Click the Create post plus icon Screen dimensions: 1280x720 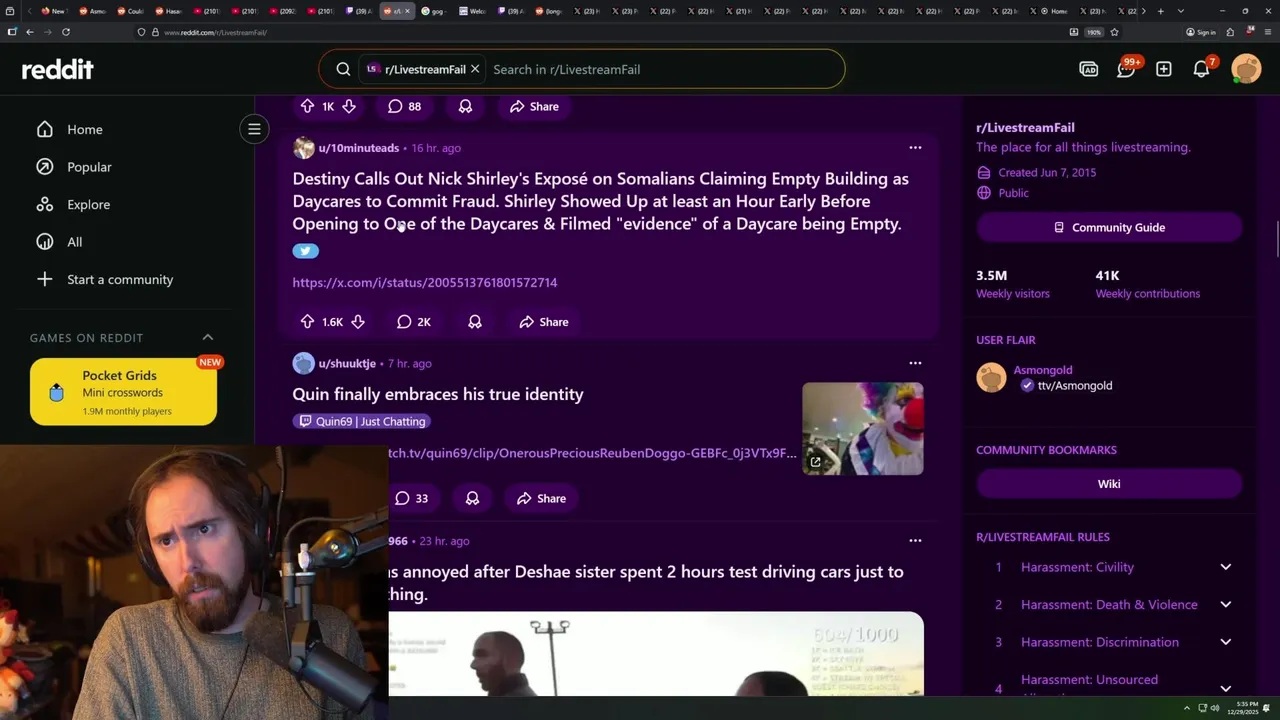(1164, 69)
